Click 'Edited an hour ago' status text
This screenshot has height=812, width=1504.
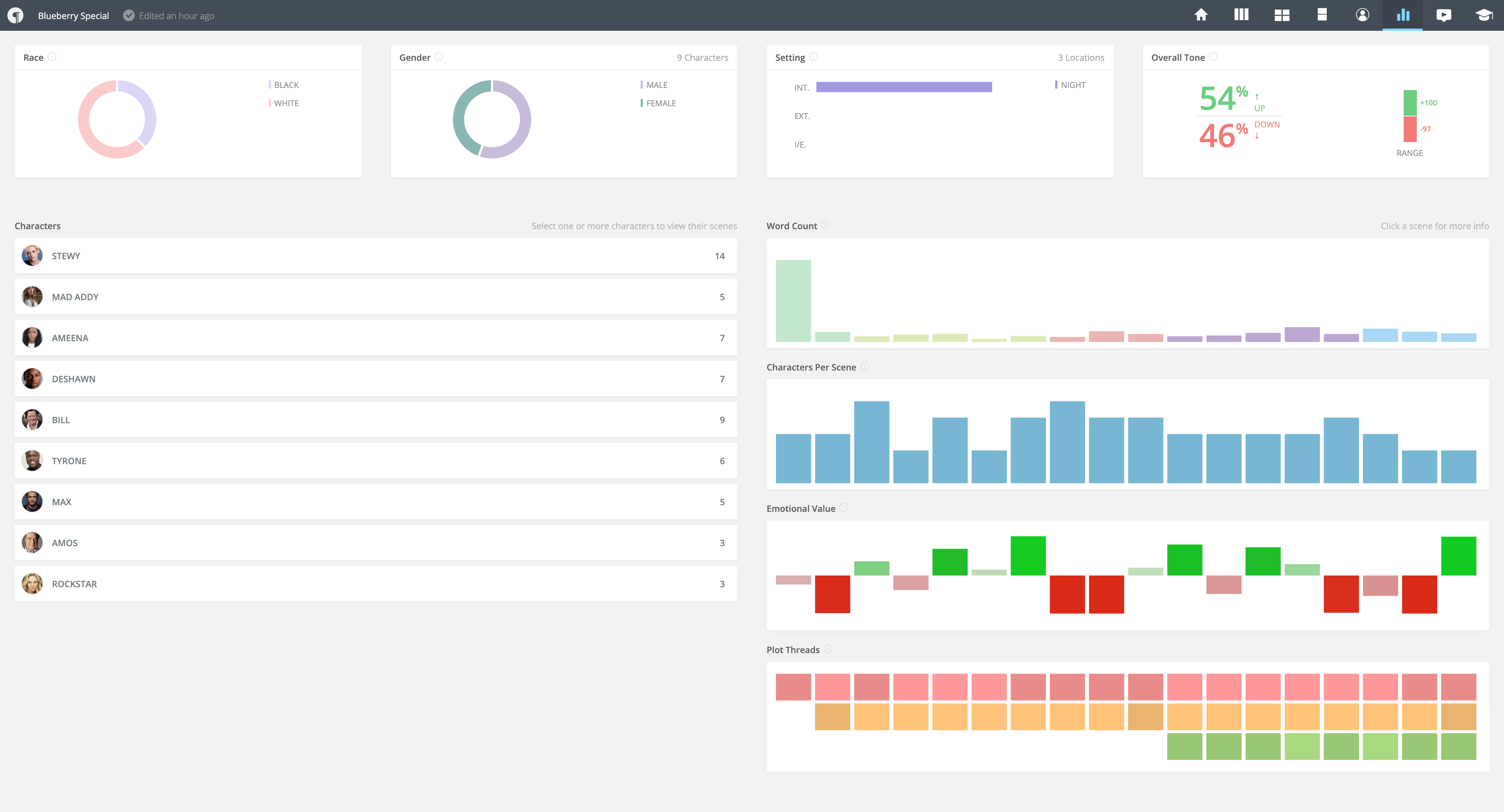pos(176,16)
